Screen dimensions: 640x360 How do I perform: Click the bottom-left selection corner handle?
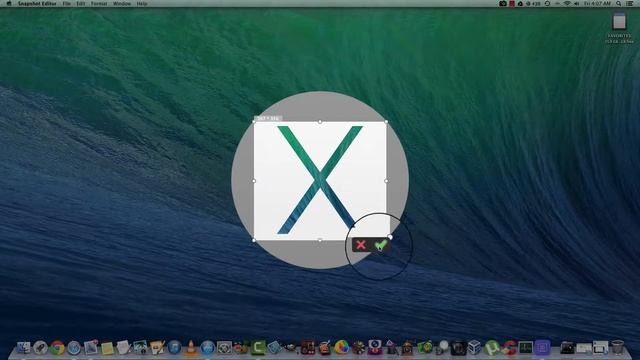pyautogui.click(x=254, y=240)
